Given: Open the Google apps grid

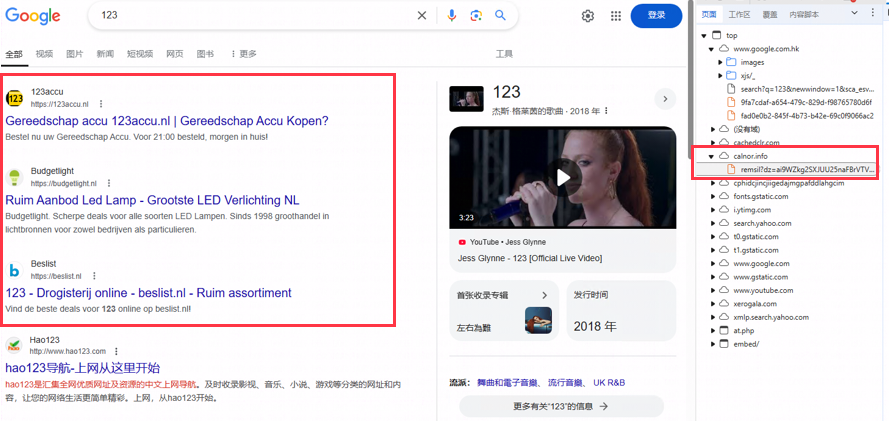Looking at the screenshot, I should (616, 16).
